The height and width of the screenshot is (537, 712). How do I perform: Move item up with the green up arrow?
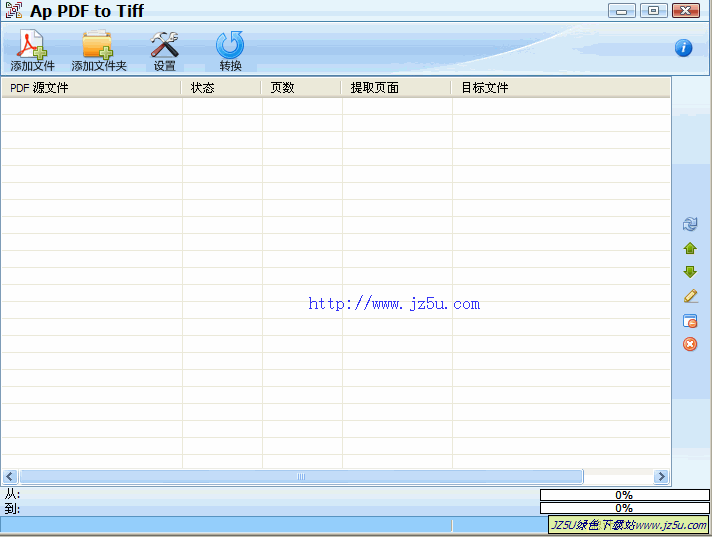[690, 248]
